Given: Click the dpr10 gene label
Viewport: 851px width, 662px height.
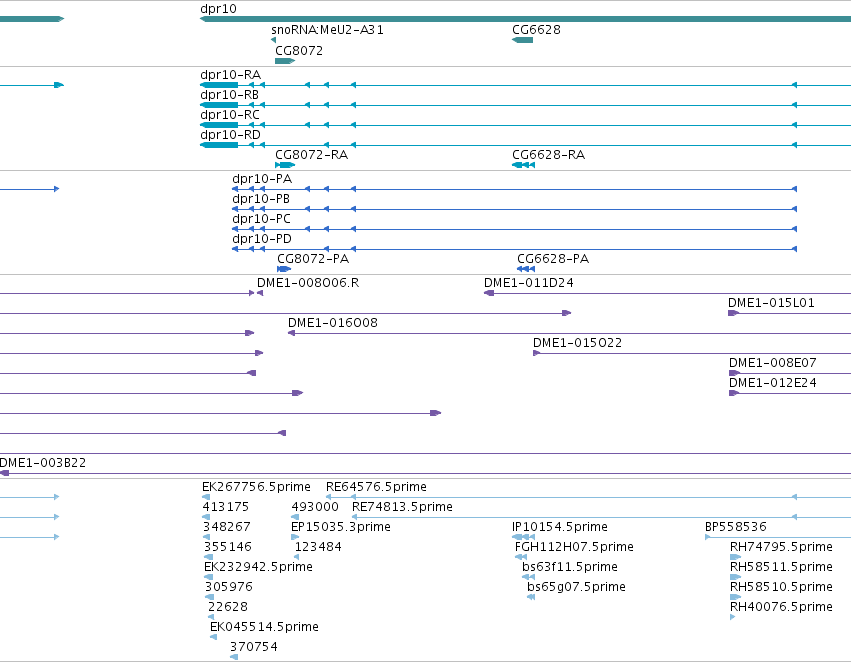Looking at the screenshot, I should point(218,9).
